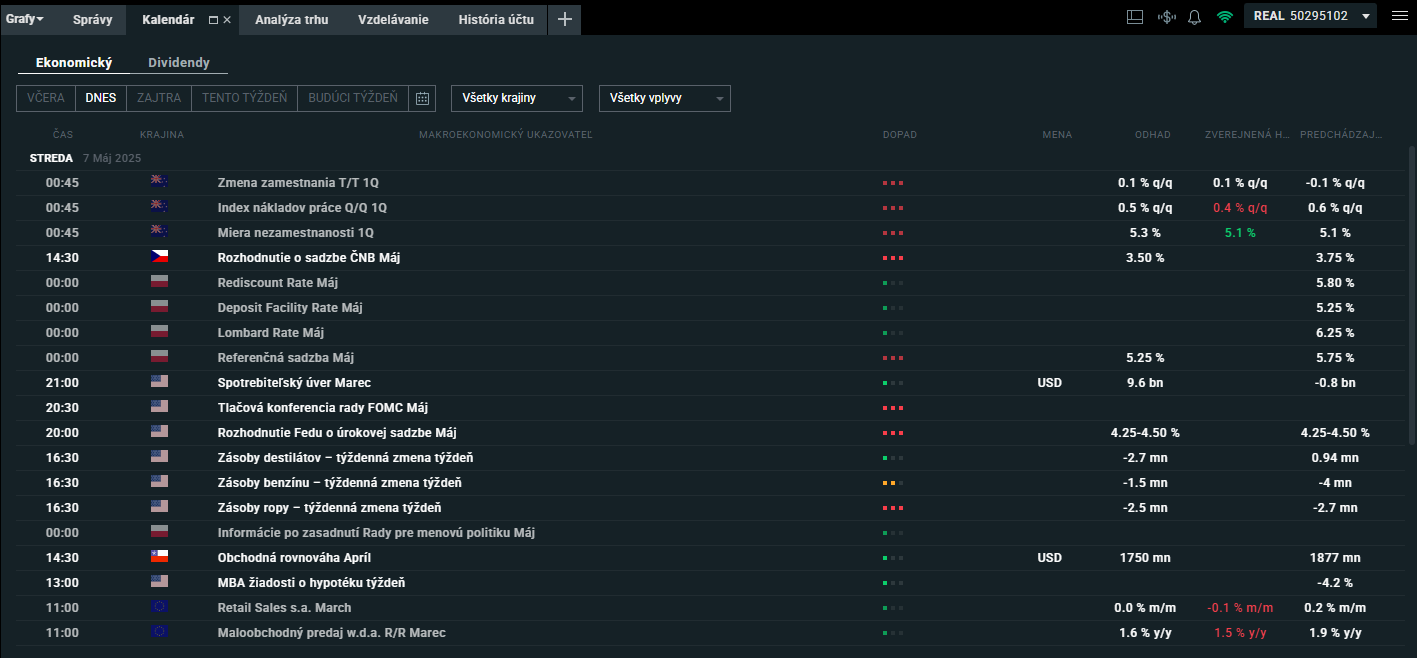Screen dimensions: 1417x658
Task: Switch filter to VČERA
Action: click(46, 98)
